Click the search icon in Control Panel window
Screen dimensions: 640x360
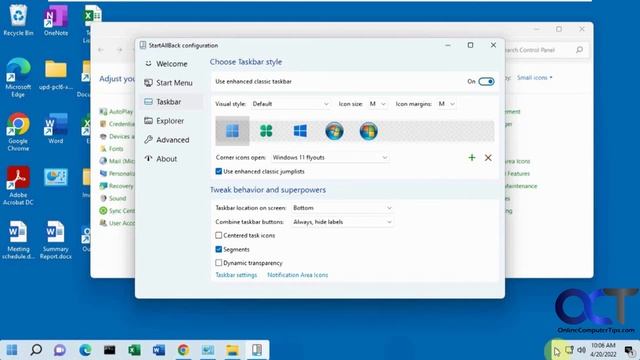(x=579, y=50)
